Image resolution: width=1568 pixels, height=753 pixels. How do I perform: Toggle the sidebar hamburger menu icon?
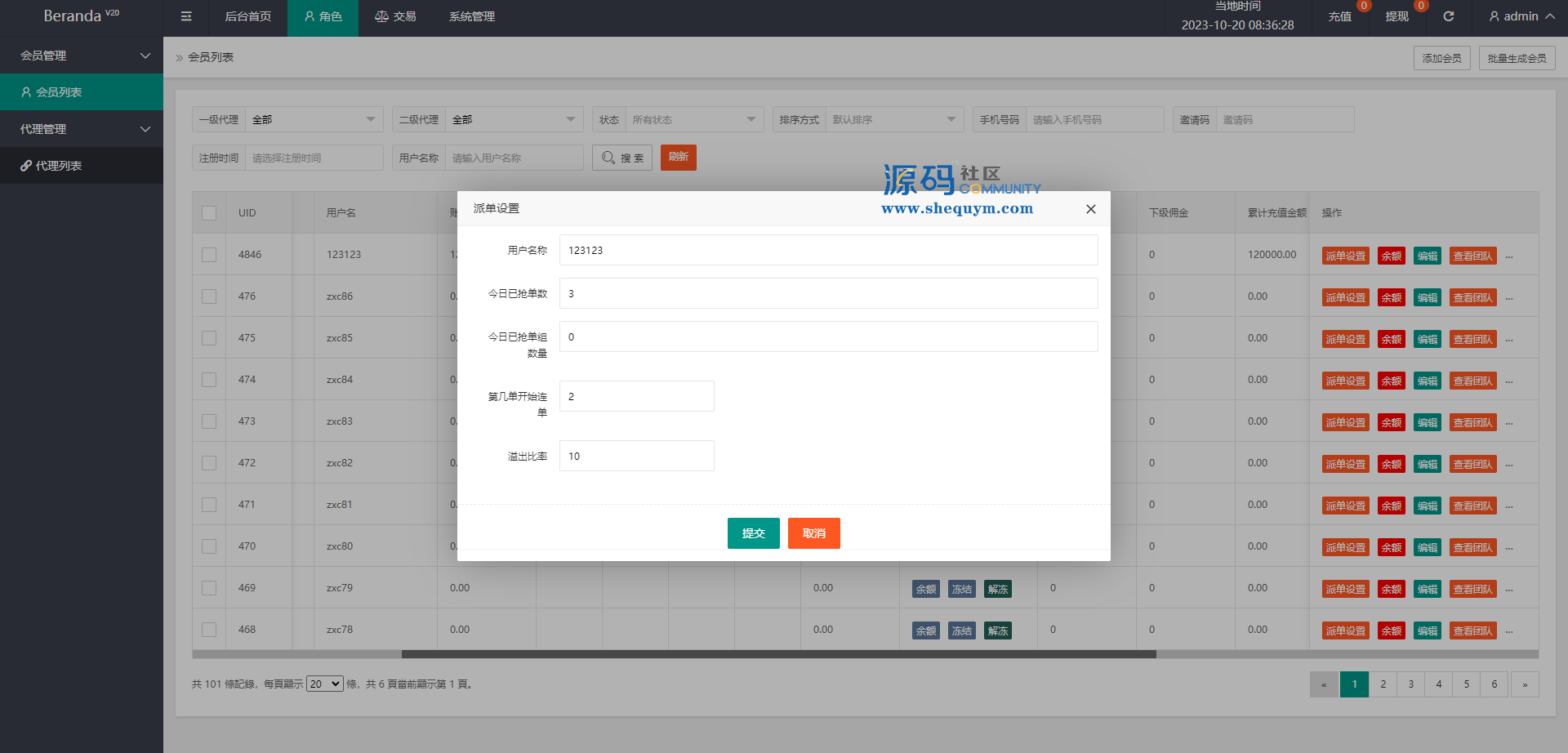(x=186, y=16)
